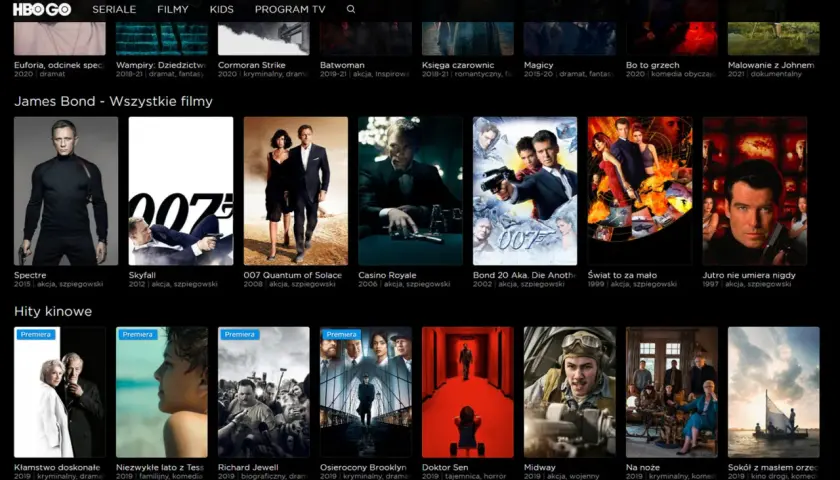This screenshot has height=480, width=840.
Task: Open the FILMY menu
Action: click(172, 9)
